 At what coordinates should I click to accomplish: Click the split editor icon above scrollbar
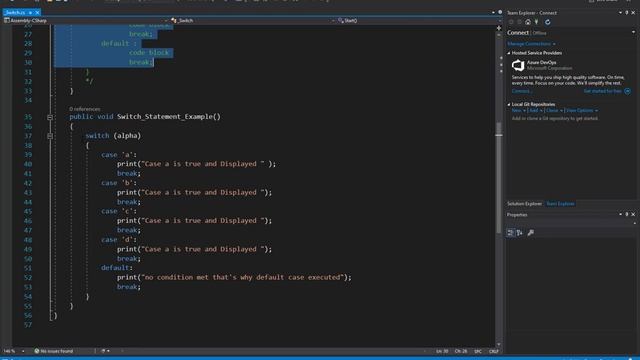click(499, 28)
